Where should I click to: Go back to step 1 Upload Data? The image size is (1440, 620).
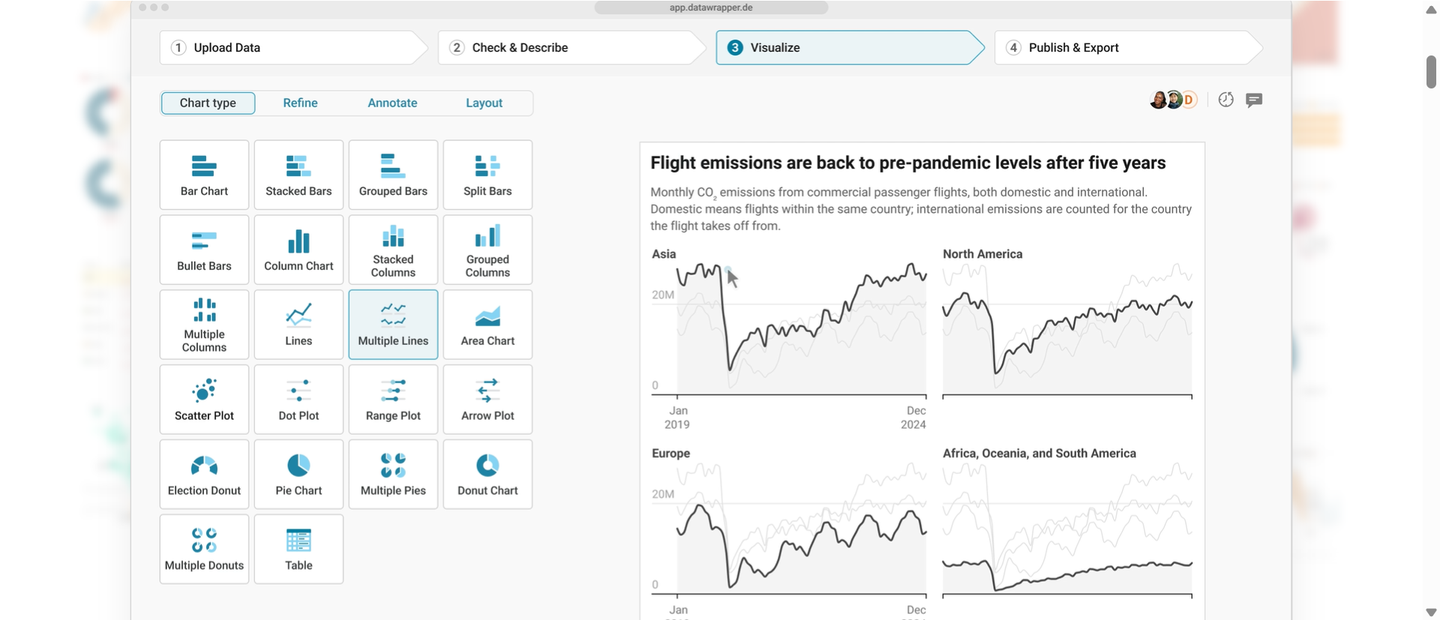(x=294, y=48)
